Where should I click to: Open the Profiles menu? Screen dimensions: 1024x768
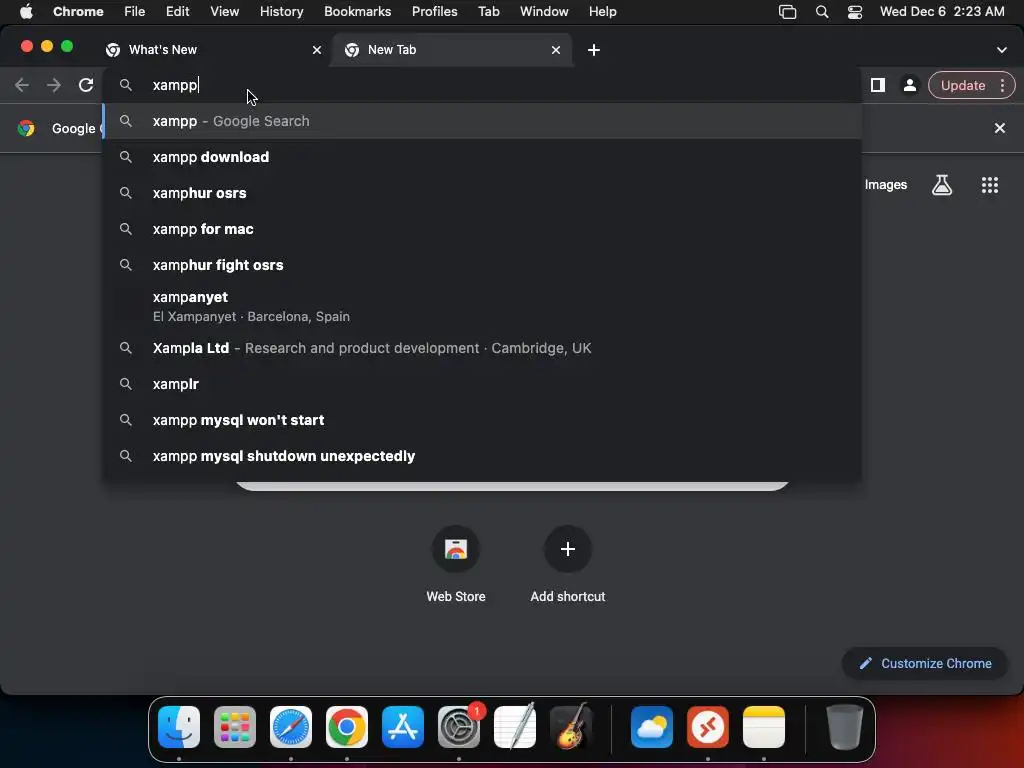pyautogui.click(x=434, y=12)
